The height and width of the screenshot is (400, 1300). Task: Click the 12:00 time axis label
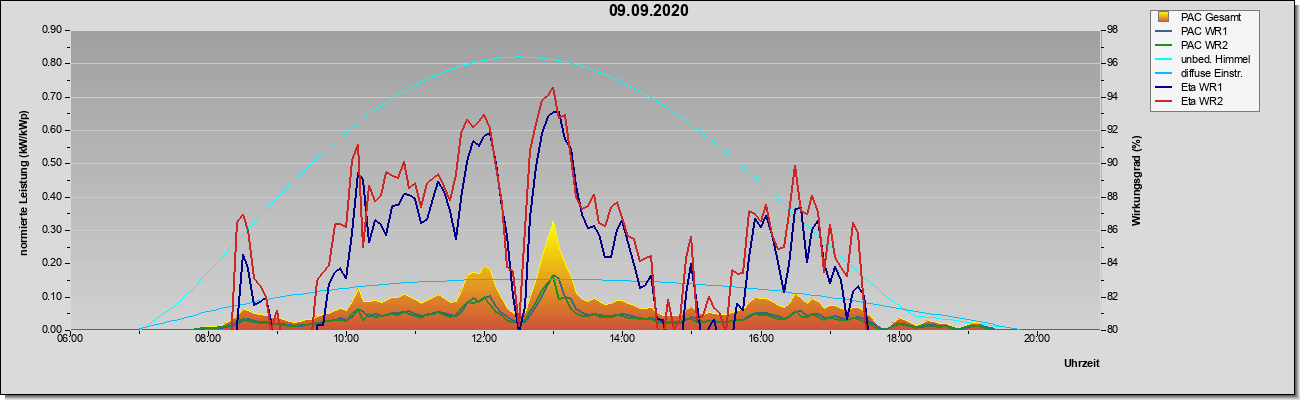point(484,338)
